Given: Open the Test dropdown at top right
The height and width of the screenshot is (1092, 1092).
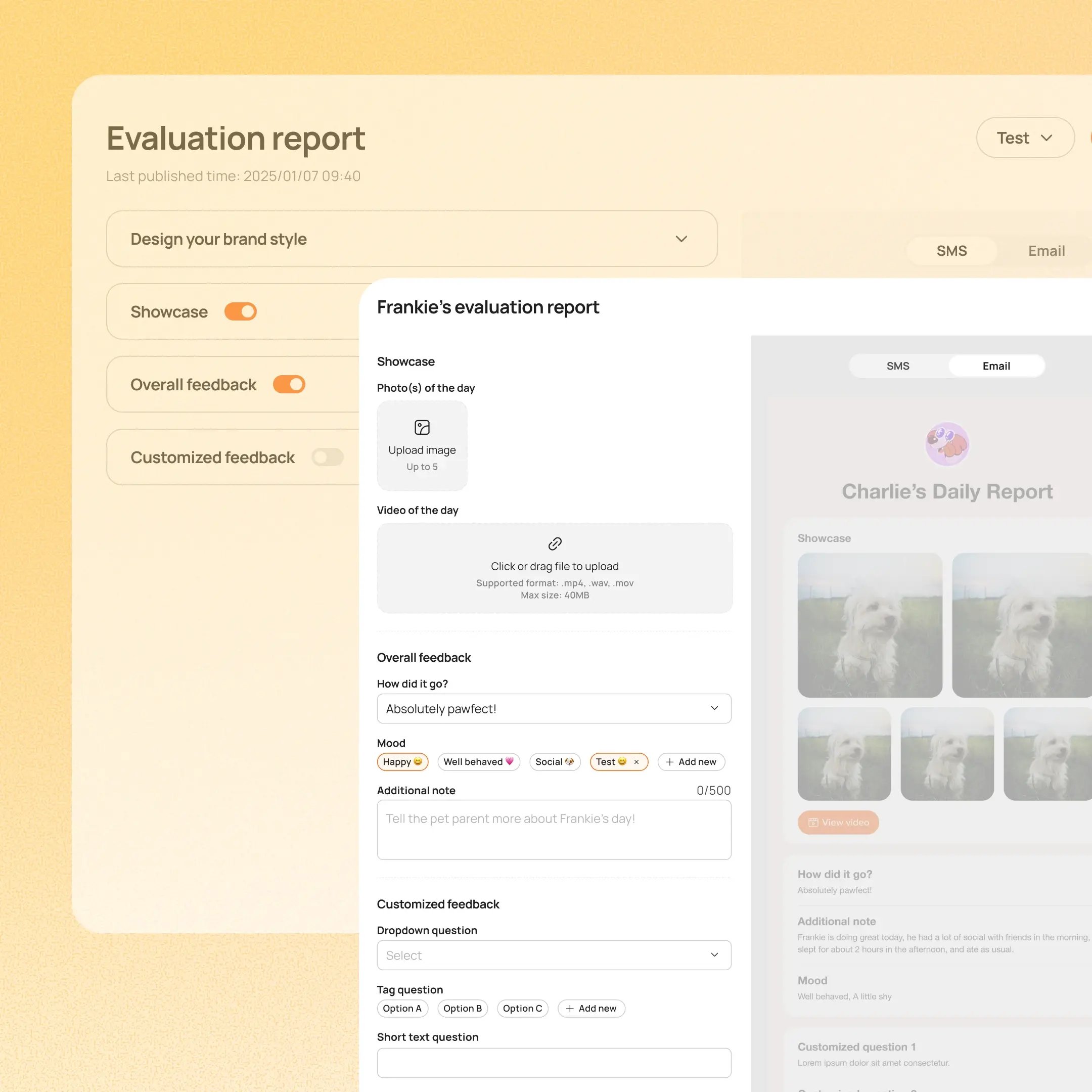Looking at the screenshot, I should click(x=1025, y=138).
